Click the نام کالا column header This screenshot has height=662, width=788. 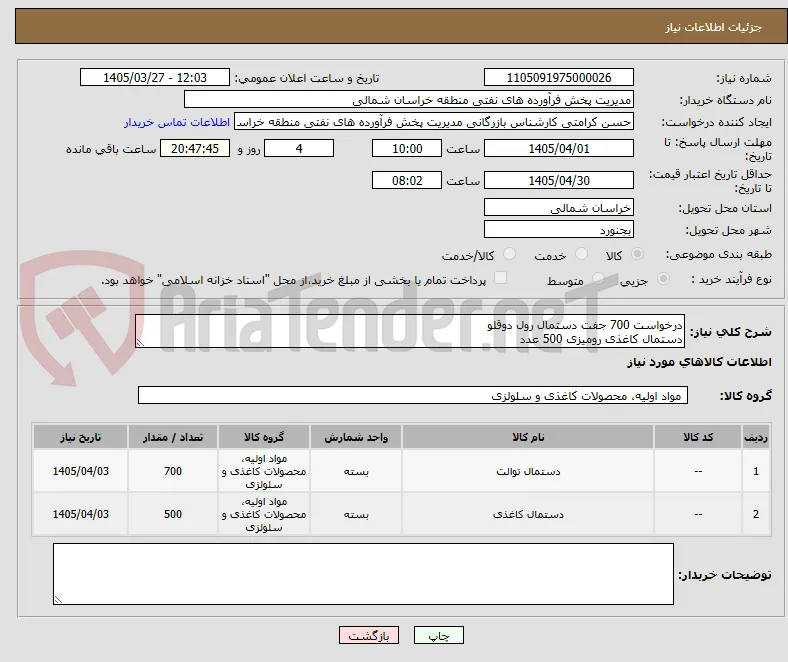528,437
